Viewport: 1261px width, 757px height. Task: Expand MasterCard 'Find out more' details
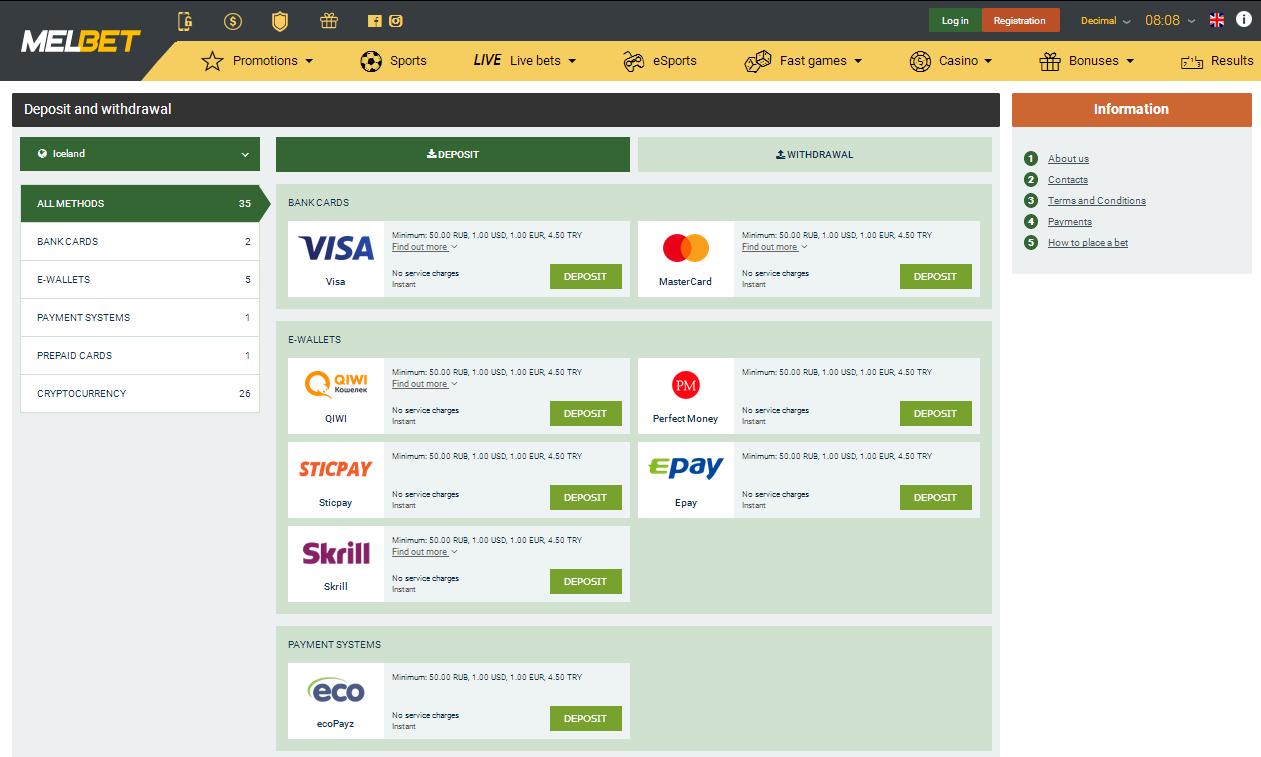[x=774, y=247]
